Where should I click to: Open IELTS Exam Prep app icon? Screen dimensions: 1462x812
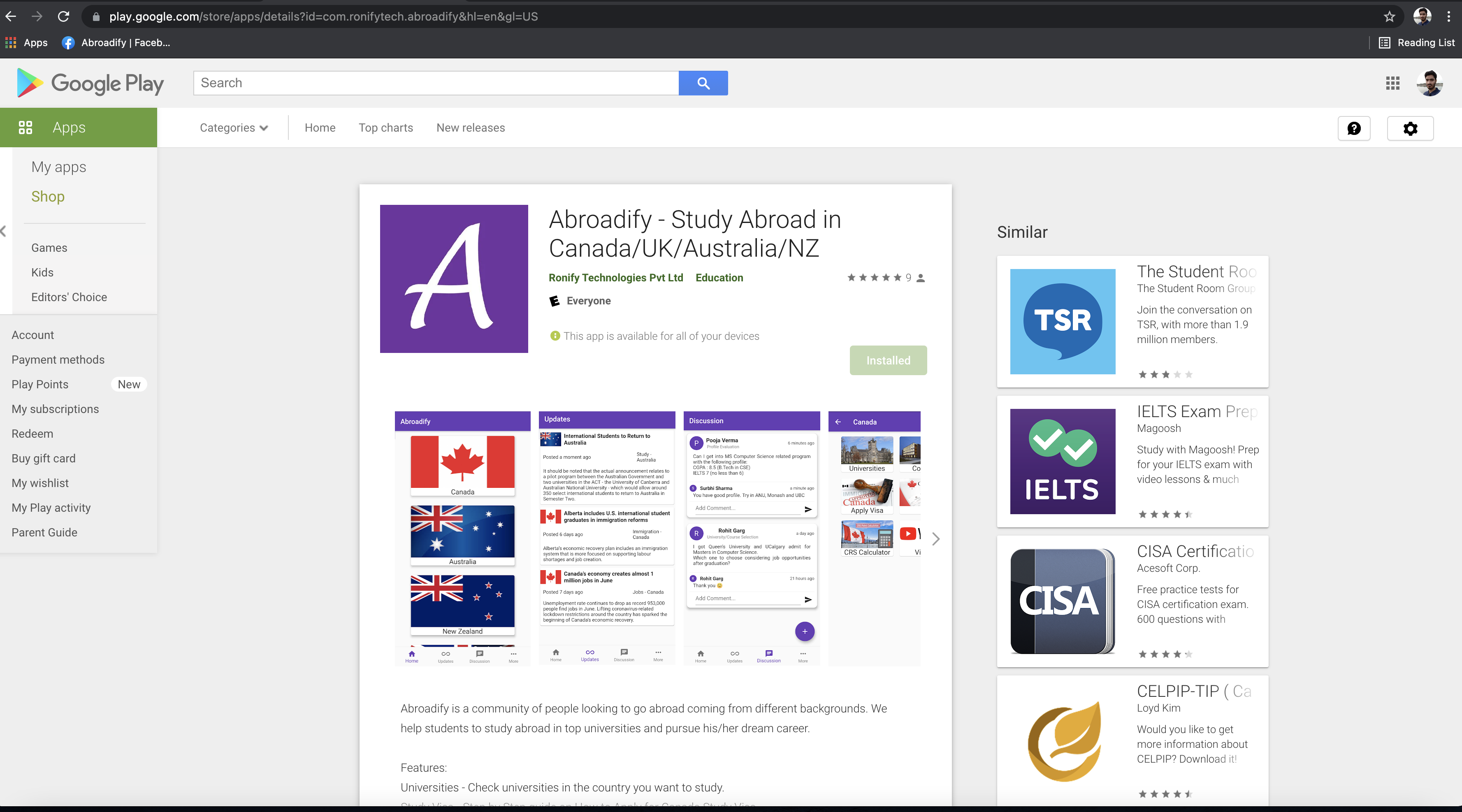pos(1062,461)
